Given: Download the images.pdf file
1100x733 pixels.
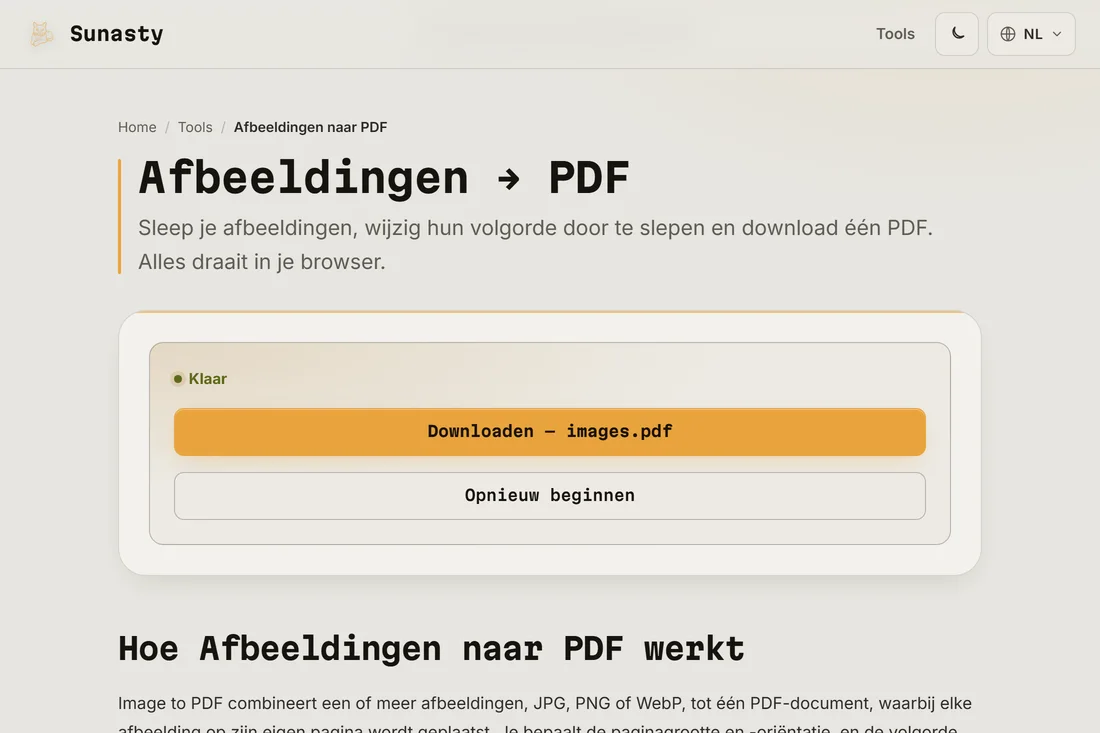Looking at the screenshot, I should (550, 432).
